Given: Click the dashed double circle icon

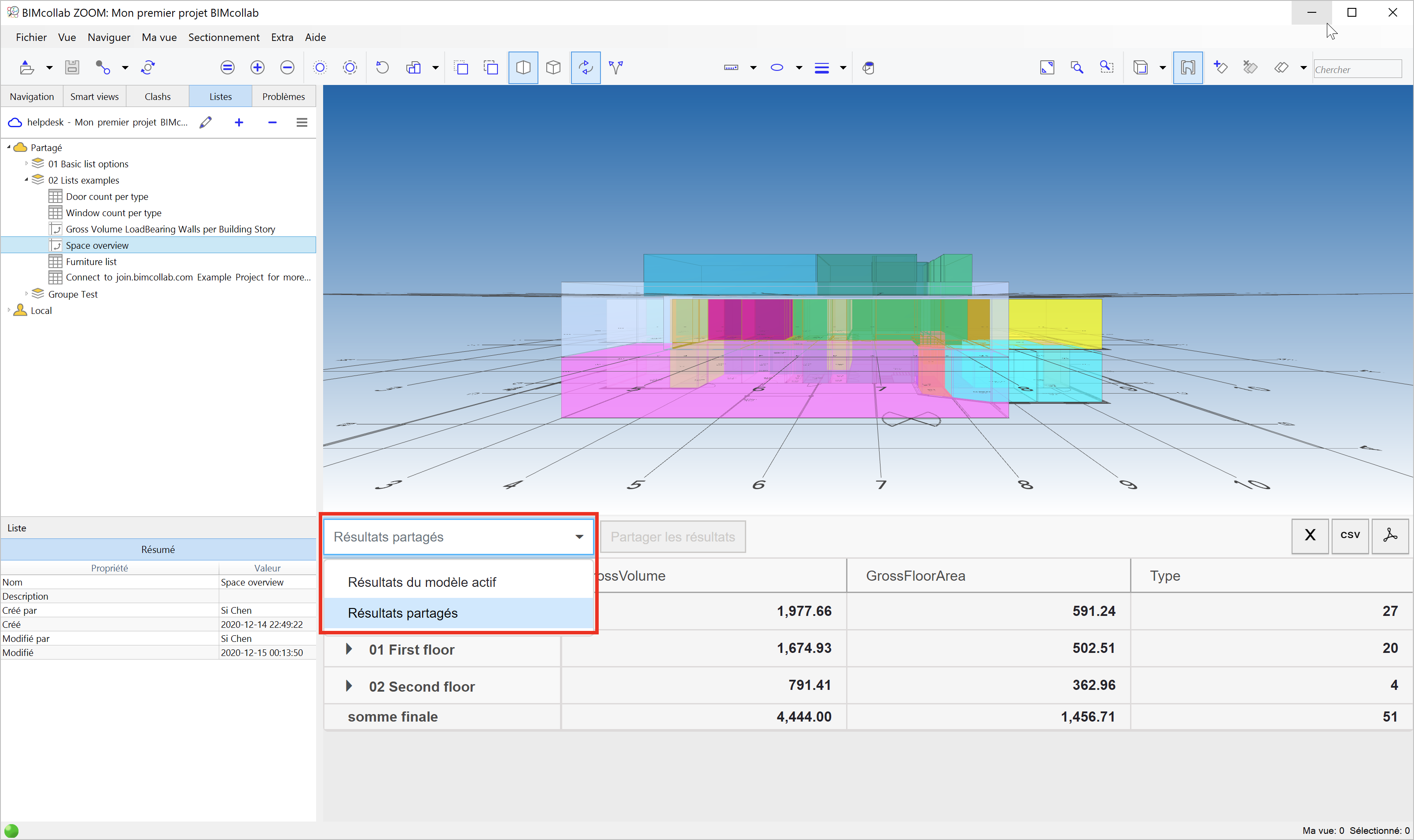Looking at the screenshot, I should (350, 68).
